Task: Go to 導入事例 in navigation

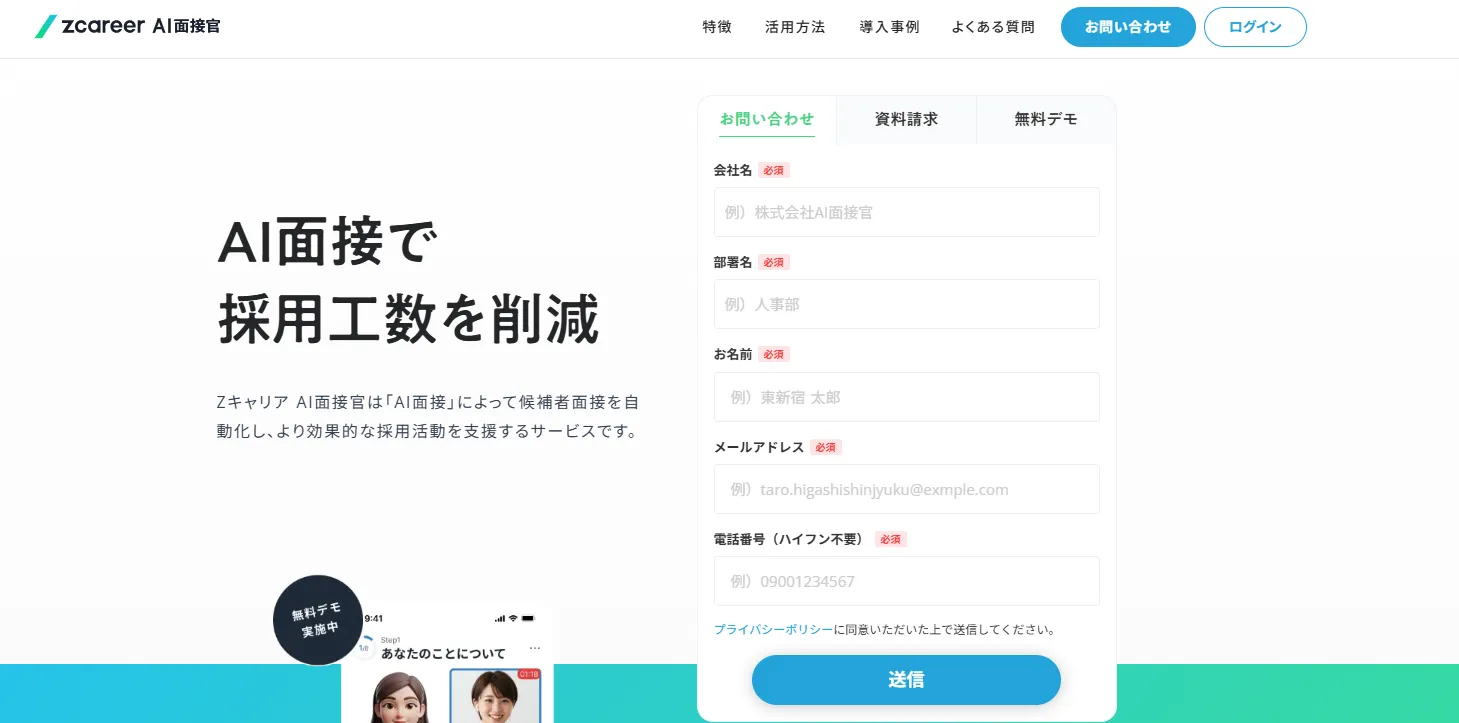Action: [889, 27]
